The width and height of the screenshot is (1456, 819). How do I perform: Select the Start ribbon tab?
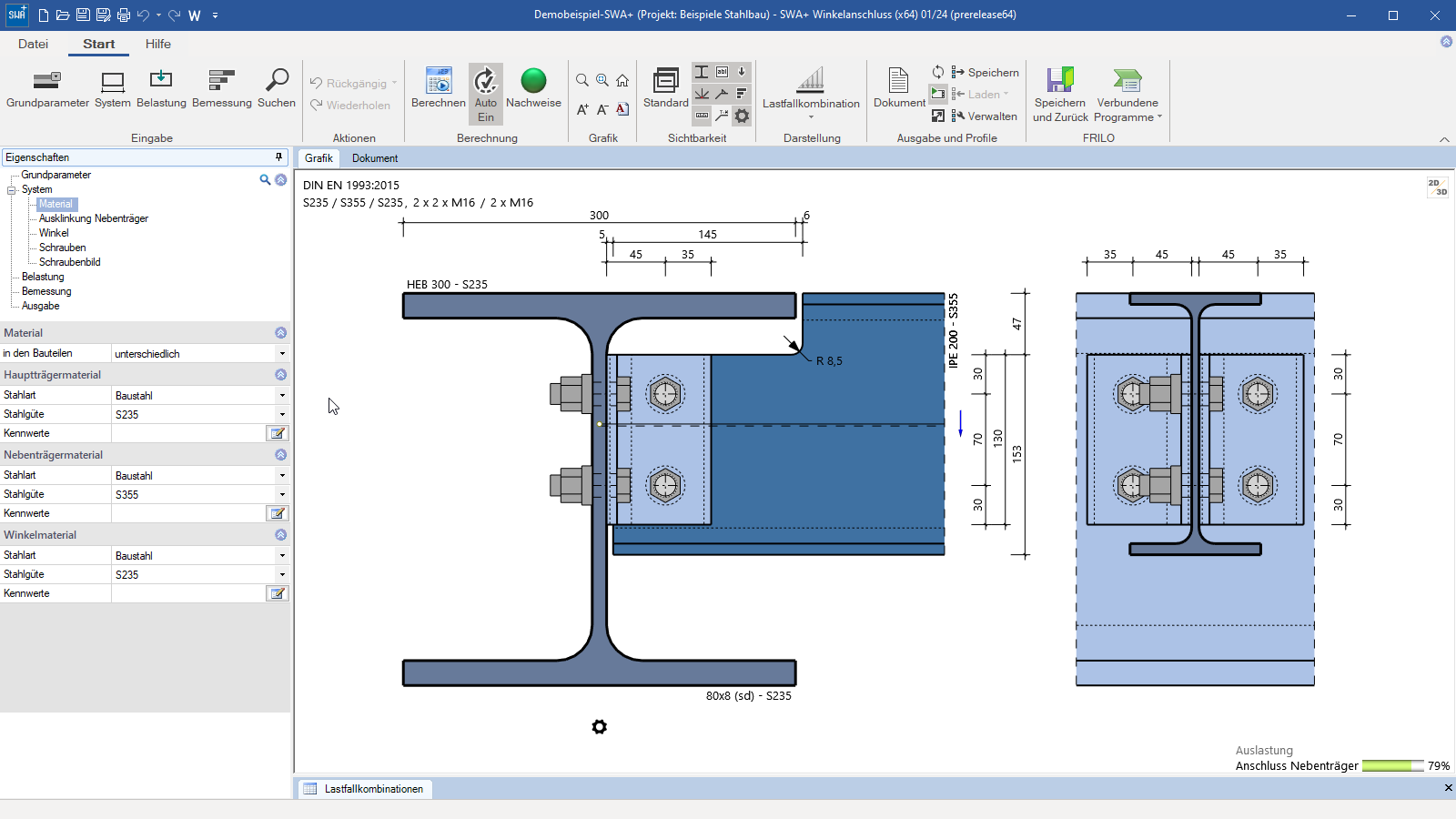pyautogui.click(x=99, y=44)
